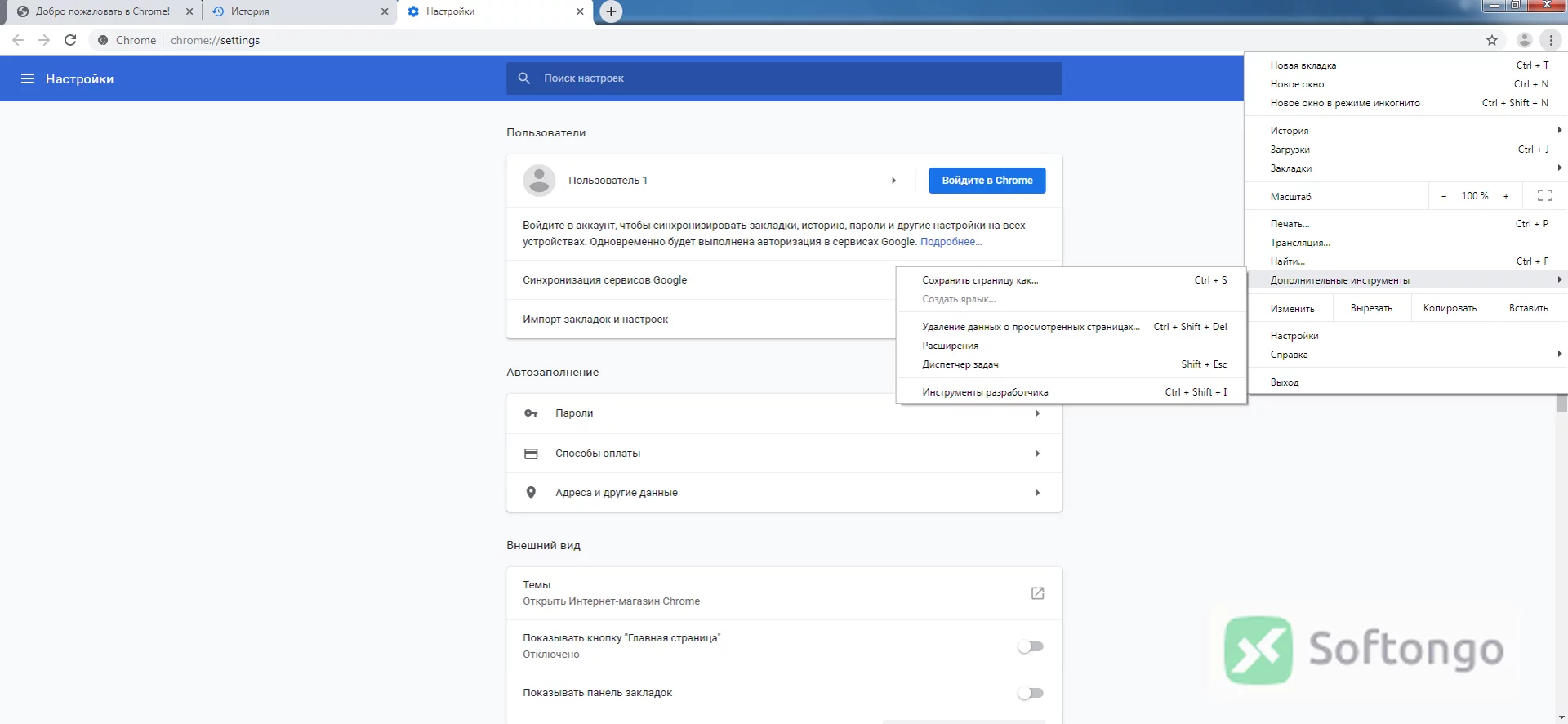Open the Подробнее link
This screenshot has height=724, width=1568.
(951, 242)
